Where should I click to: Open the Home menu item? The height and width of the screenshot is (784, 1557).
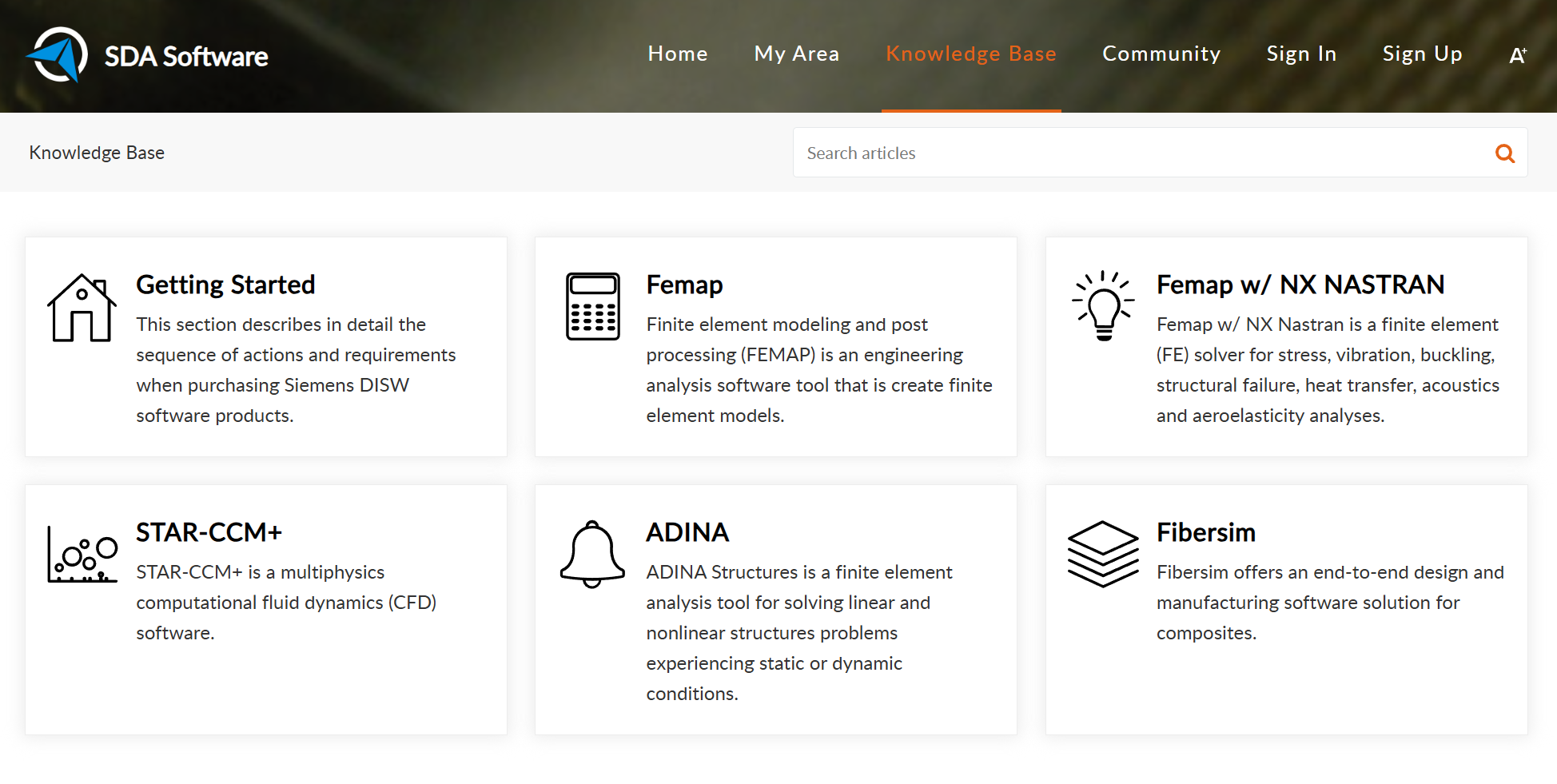coord(677,54)
